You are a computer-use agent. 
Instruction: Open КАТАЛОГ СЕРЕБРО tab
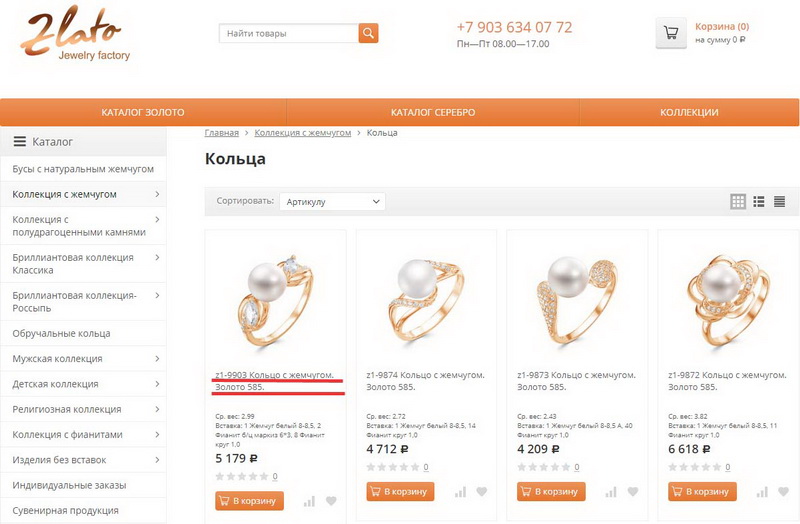click(x=433, y=112)
